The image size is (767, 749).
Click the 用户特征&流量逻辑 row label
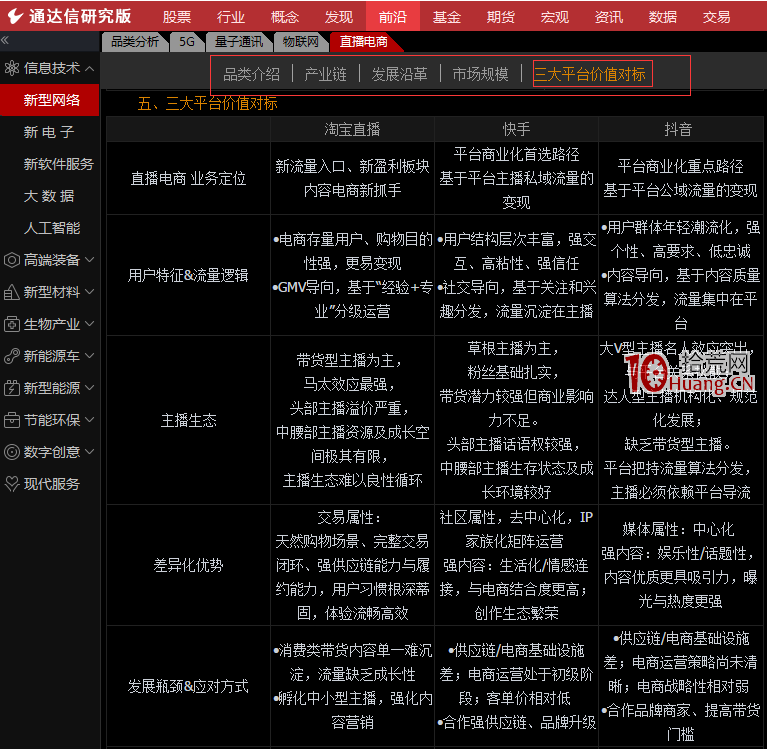click(x=188, y=275)
